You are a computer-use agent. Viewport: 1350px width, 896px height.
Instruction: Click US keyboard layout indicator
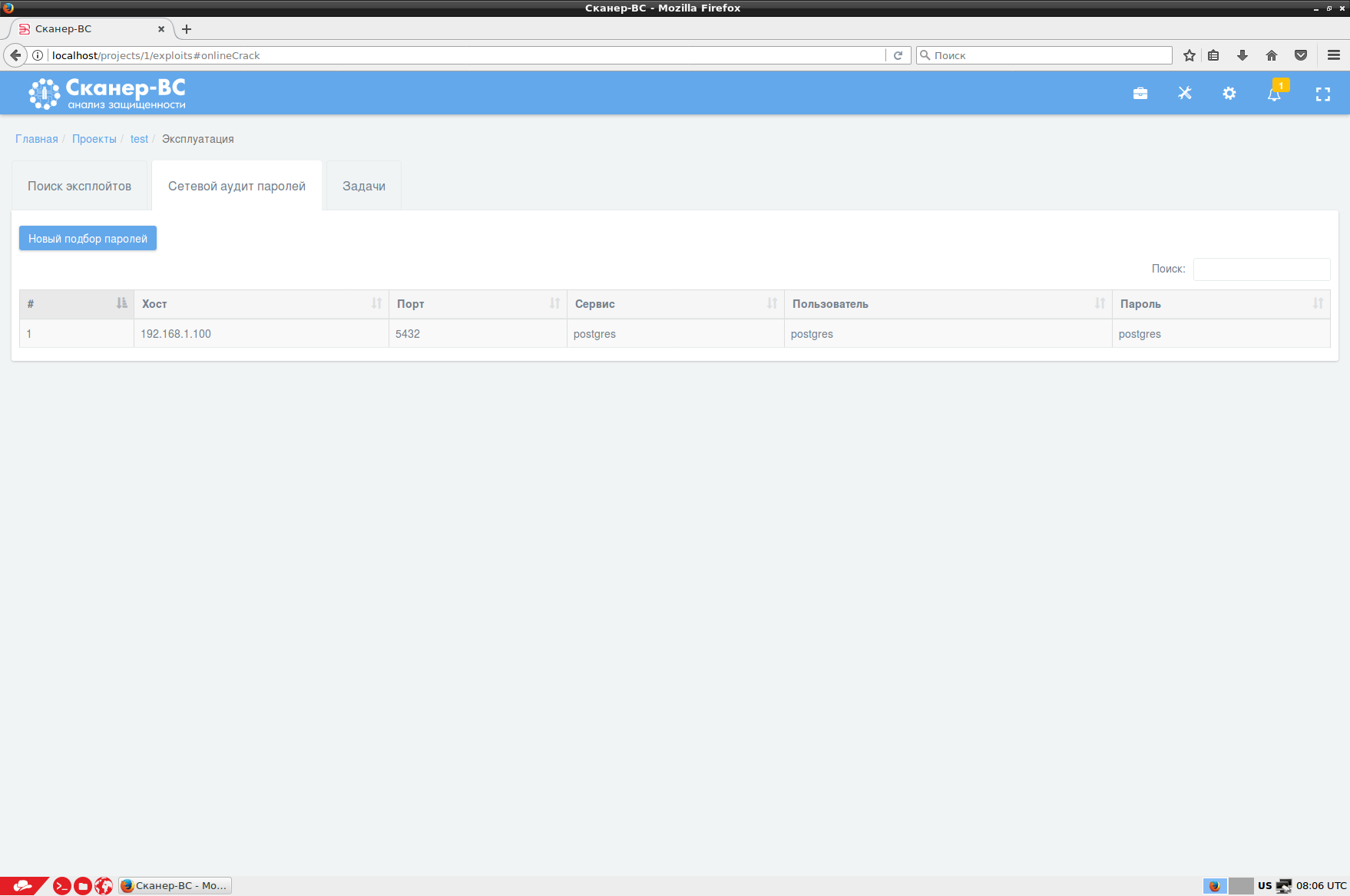point(1265,886)
